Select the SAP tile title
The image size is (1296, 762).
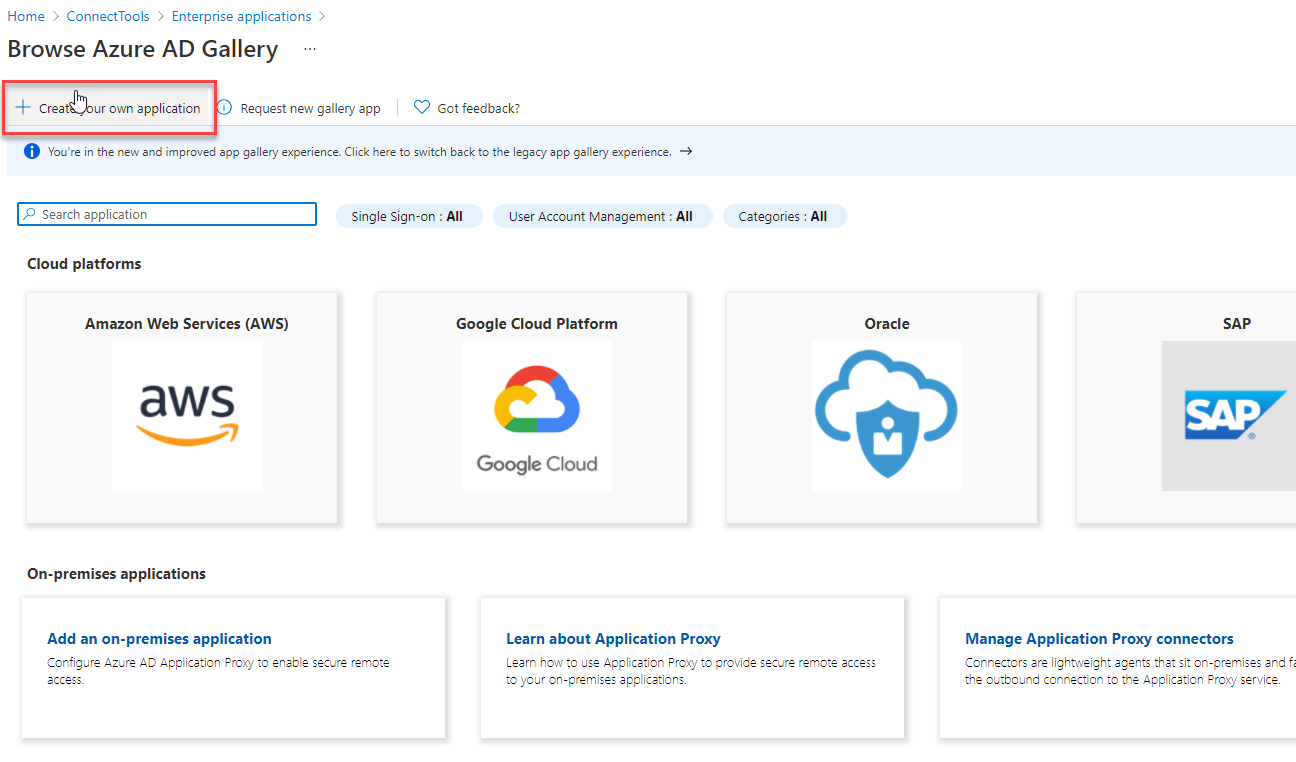click(1237, 324)
